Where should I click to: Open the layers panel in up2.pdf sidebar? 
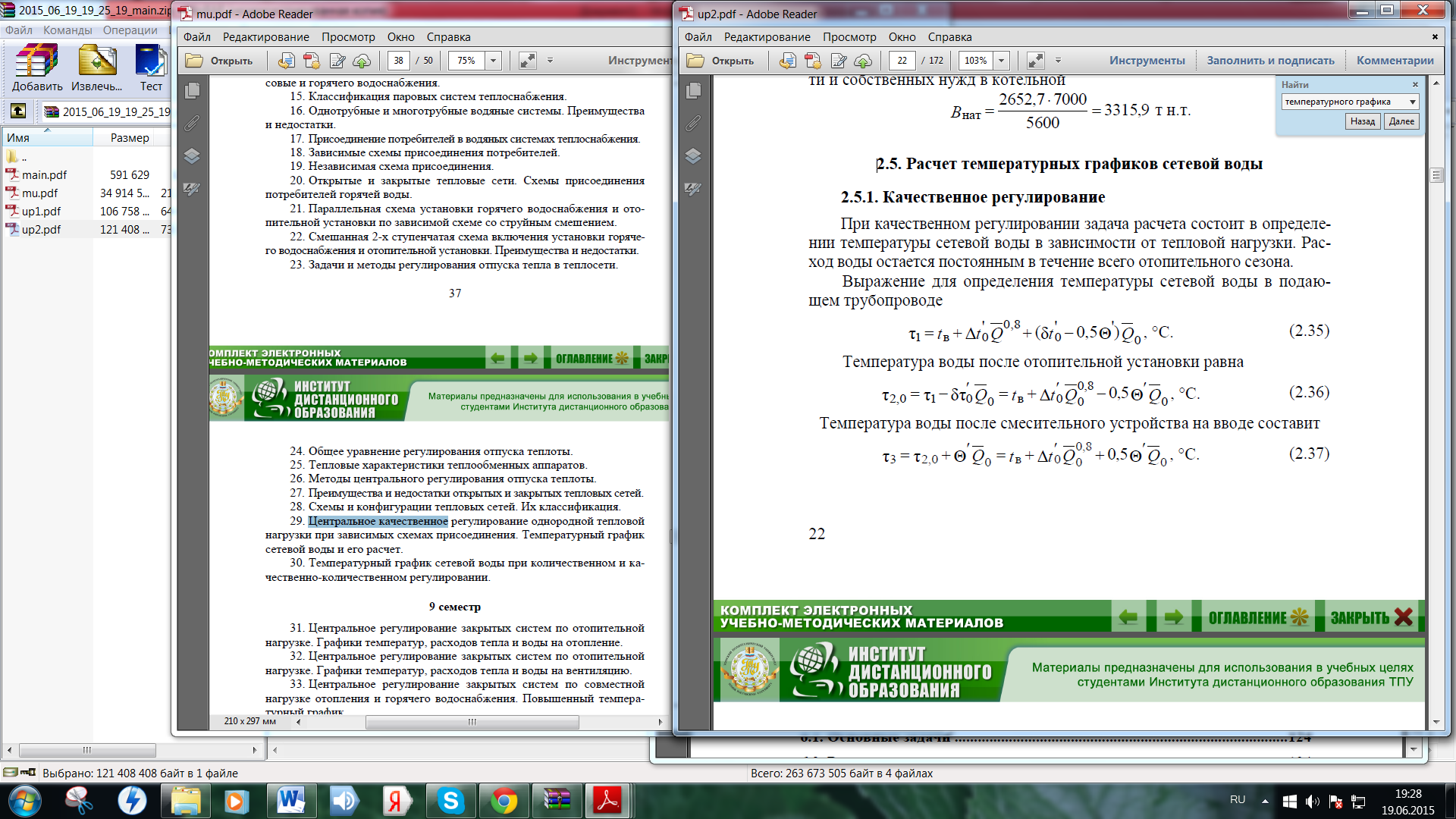pyautogui.click(x=693, y=156)
